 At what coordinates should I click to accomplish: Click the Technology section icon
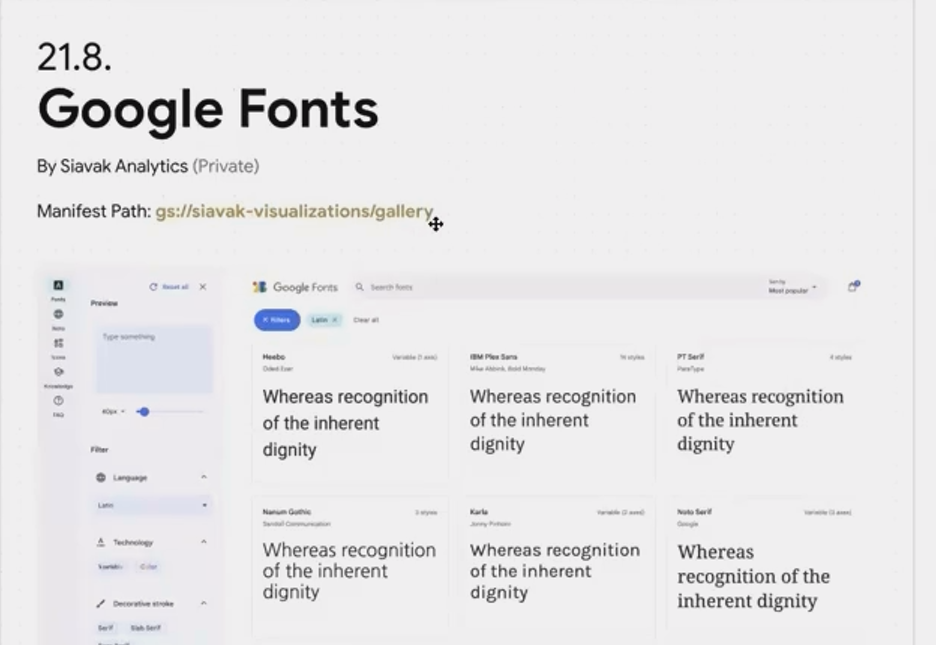pos(101,542)
